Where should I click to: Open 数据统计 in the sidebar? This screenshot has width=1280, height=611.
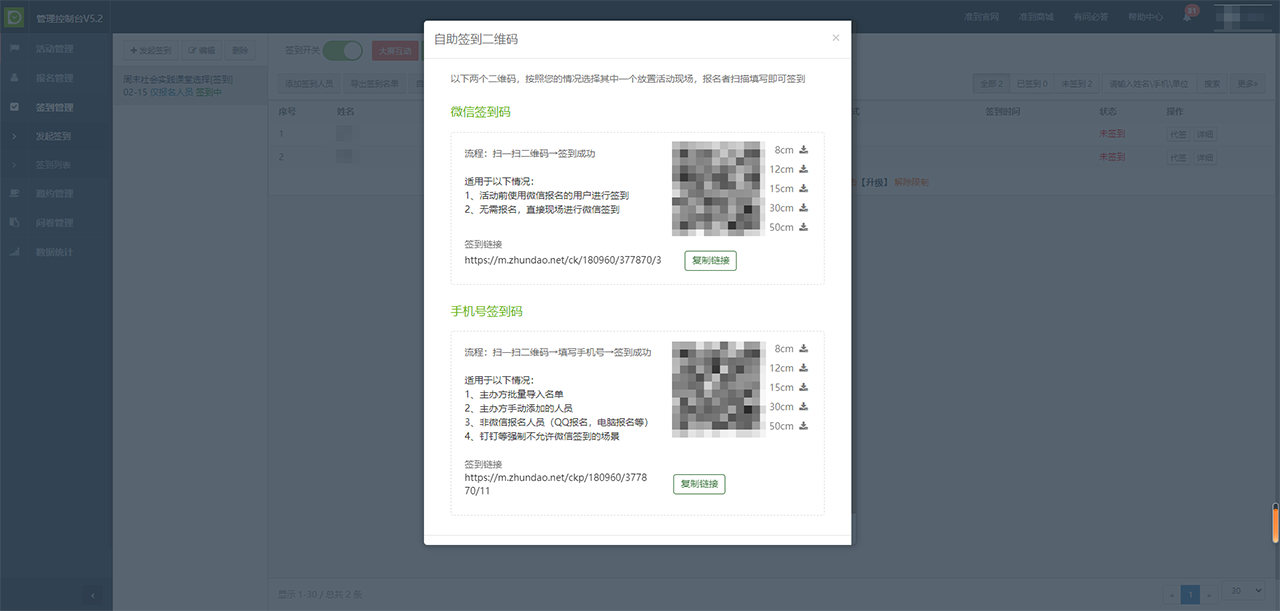coord(54,252)
